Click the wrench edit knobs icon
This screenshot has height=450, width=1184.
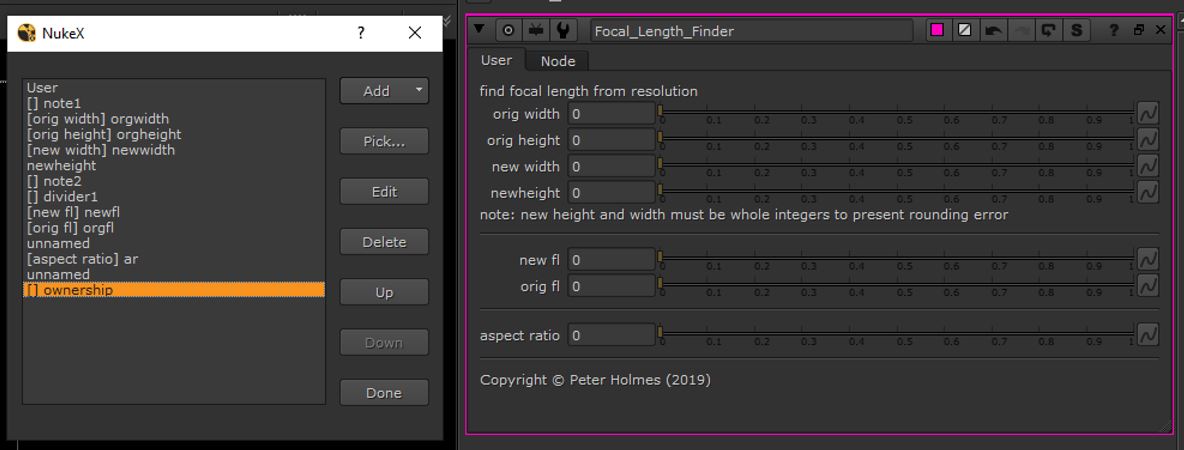tap(564, 30)
